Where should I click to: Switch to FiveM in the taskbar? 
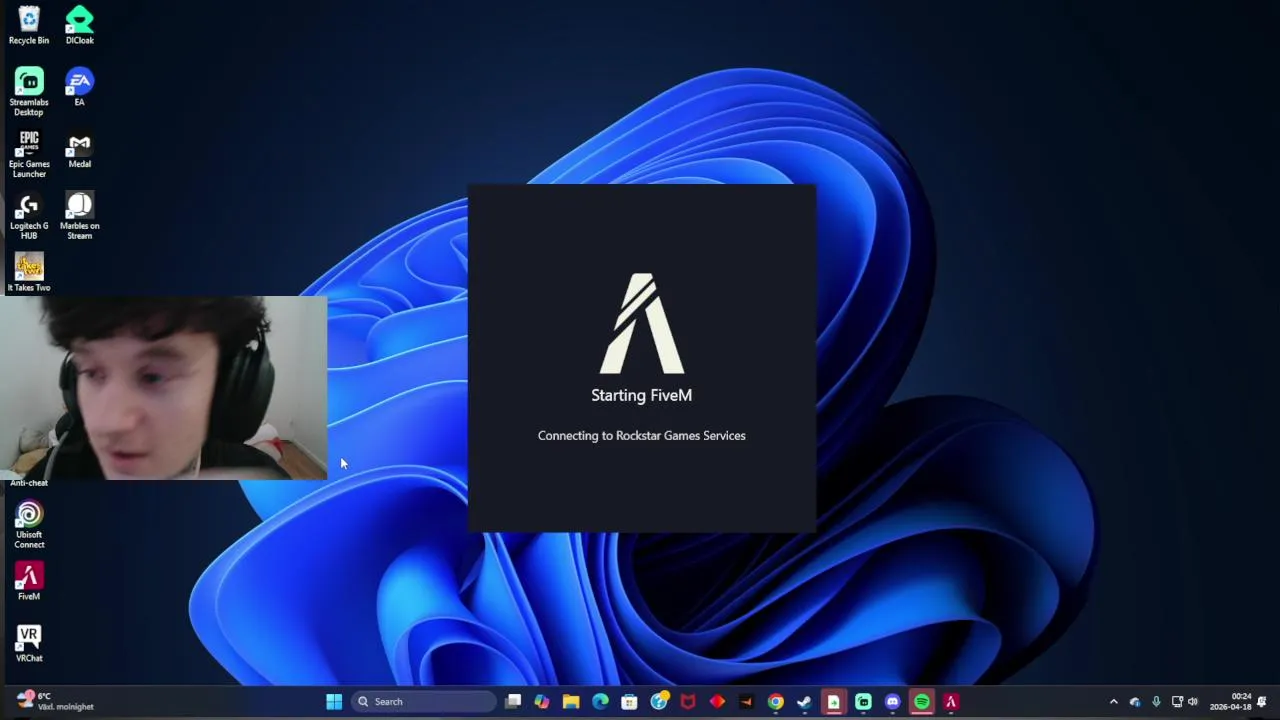point(950,702)
